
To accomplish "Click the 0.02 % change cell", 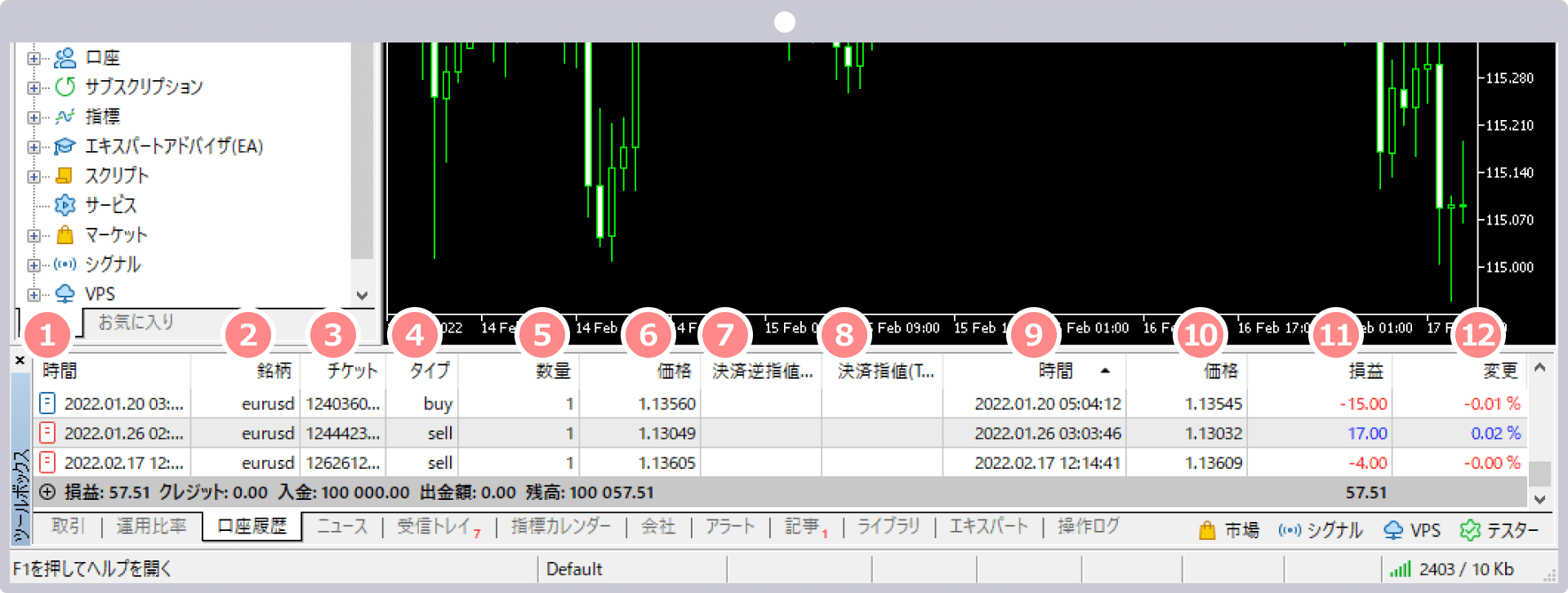I will click(1496, 433).
